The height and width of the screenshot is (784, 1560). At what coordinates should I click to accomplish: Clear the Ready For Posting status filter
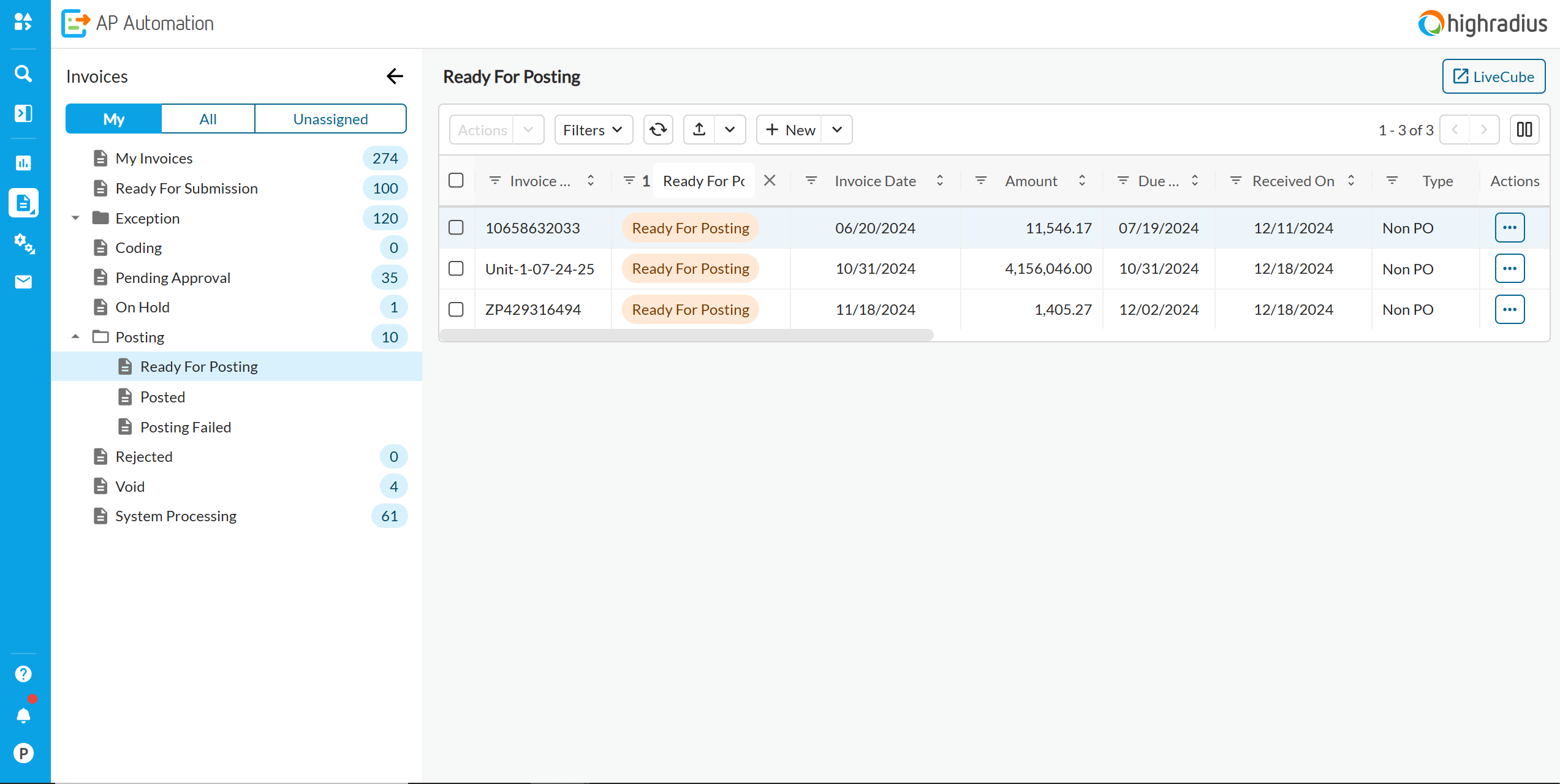(x=770, y=181)
